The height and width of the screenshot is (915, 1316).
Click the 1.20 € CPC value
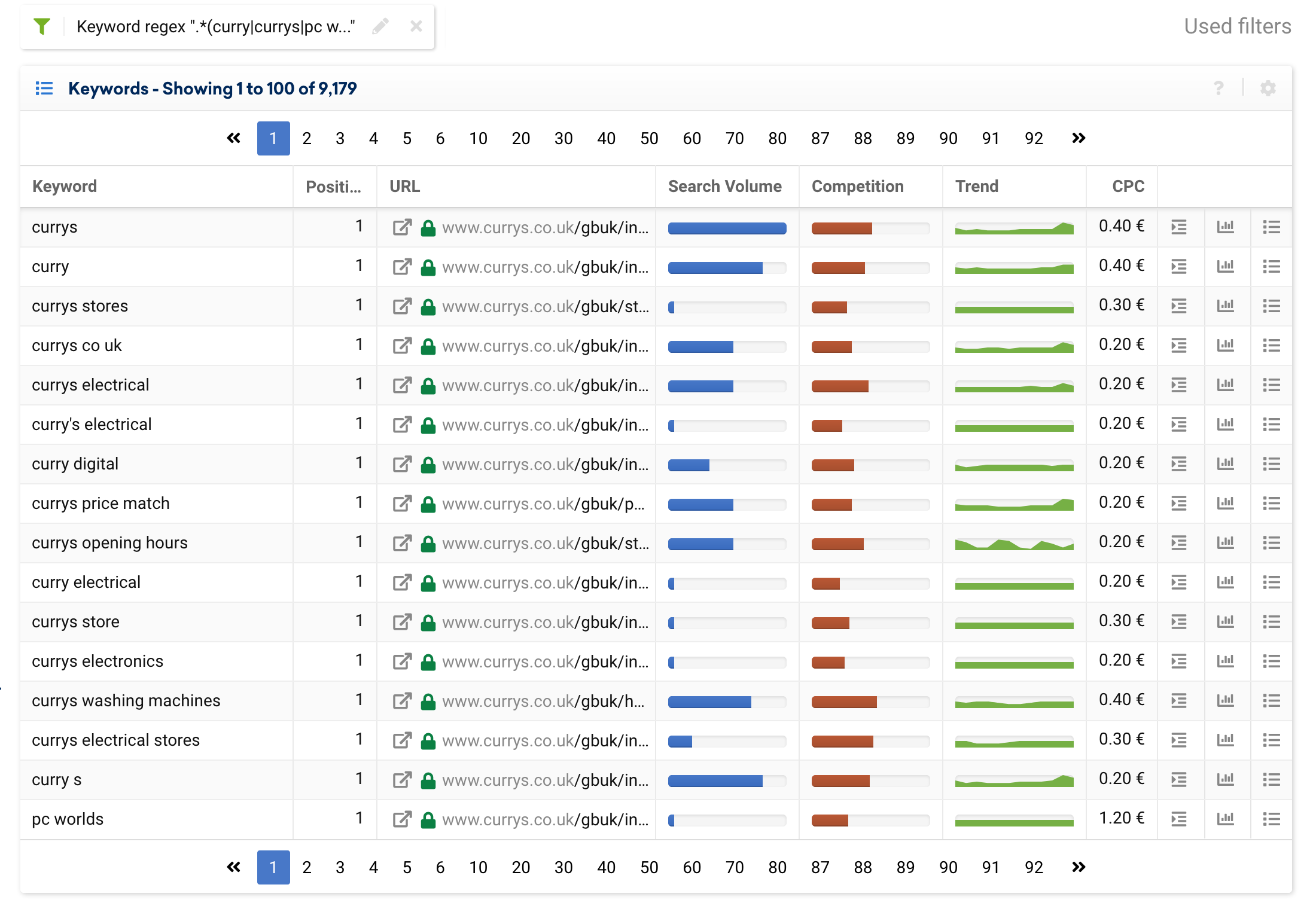click(x=1122, y=818)
